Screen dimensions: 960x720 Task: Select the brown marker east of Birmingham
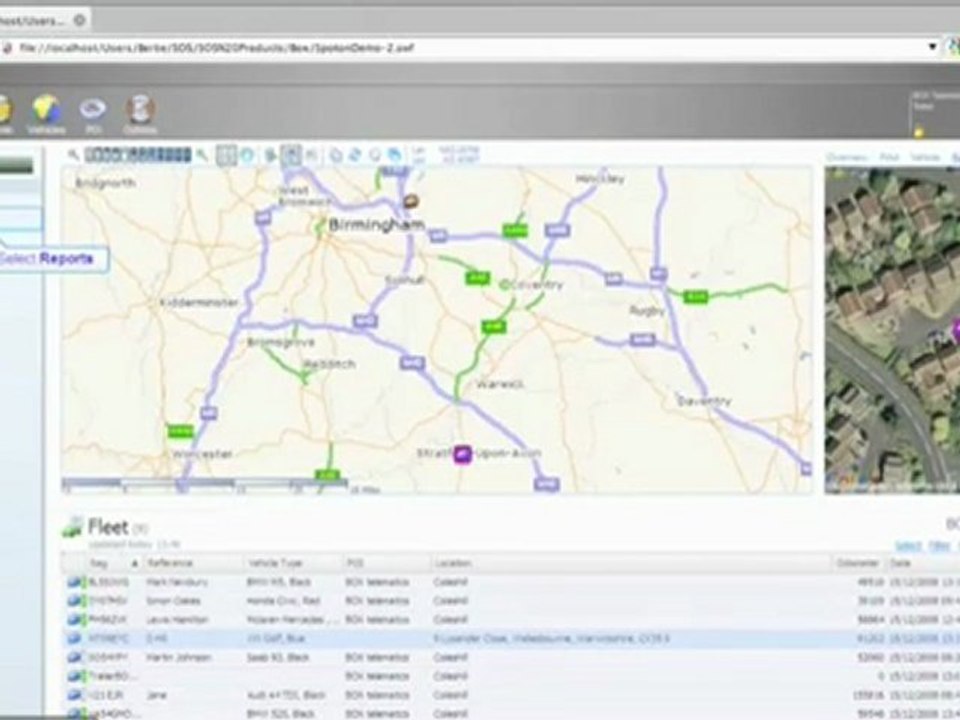(411, 201)
